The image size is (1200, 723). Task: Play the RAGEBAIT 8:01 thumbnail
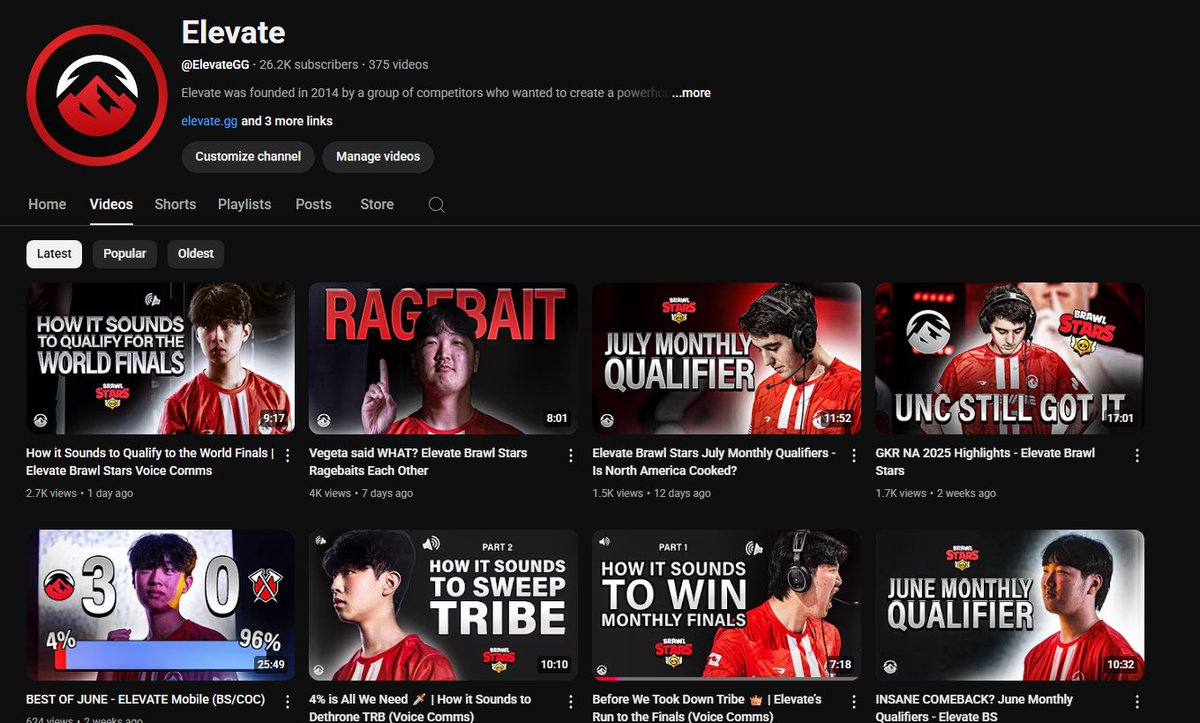point(443,358)
